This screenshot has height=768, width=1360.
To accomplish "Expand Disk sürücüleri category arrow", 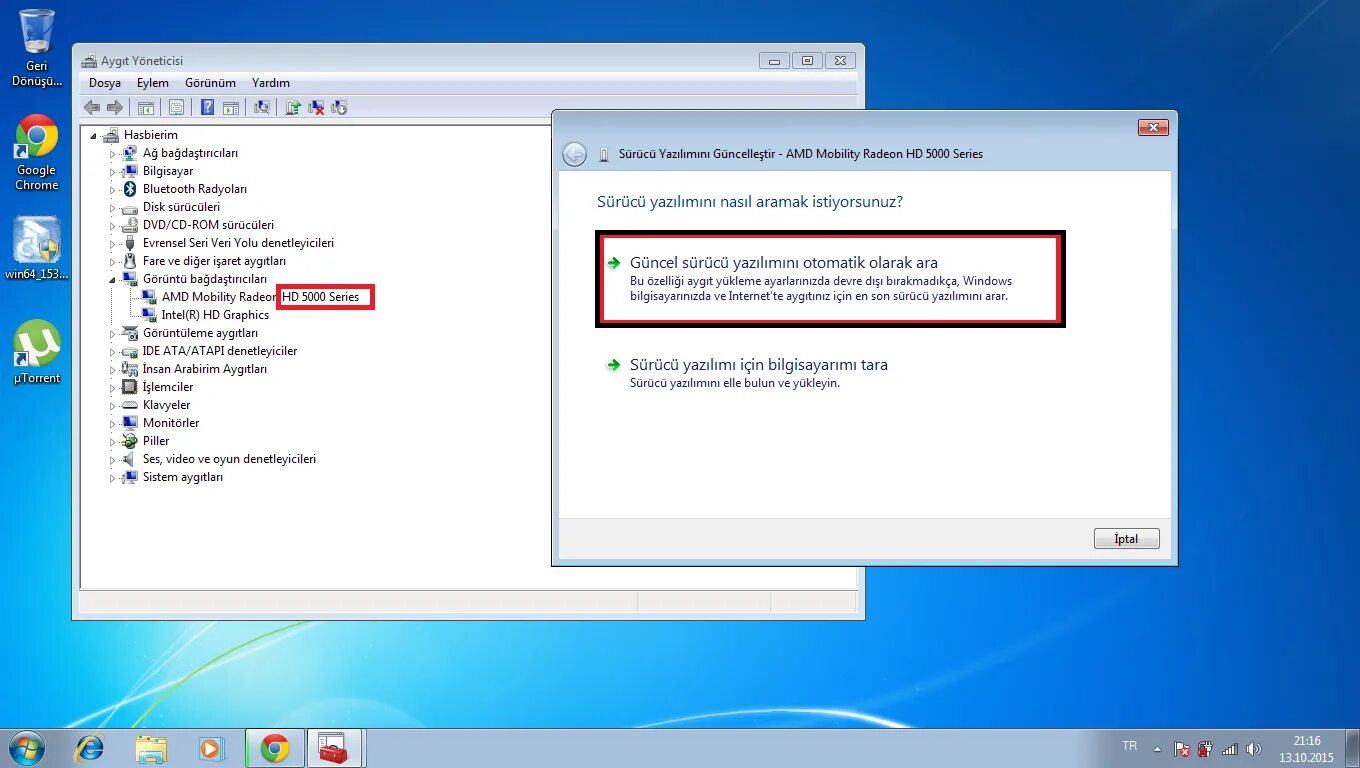I will (113, 208).
